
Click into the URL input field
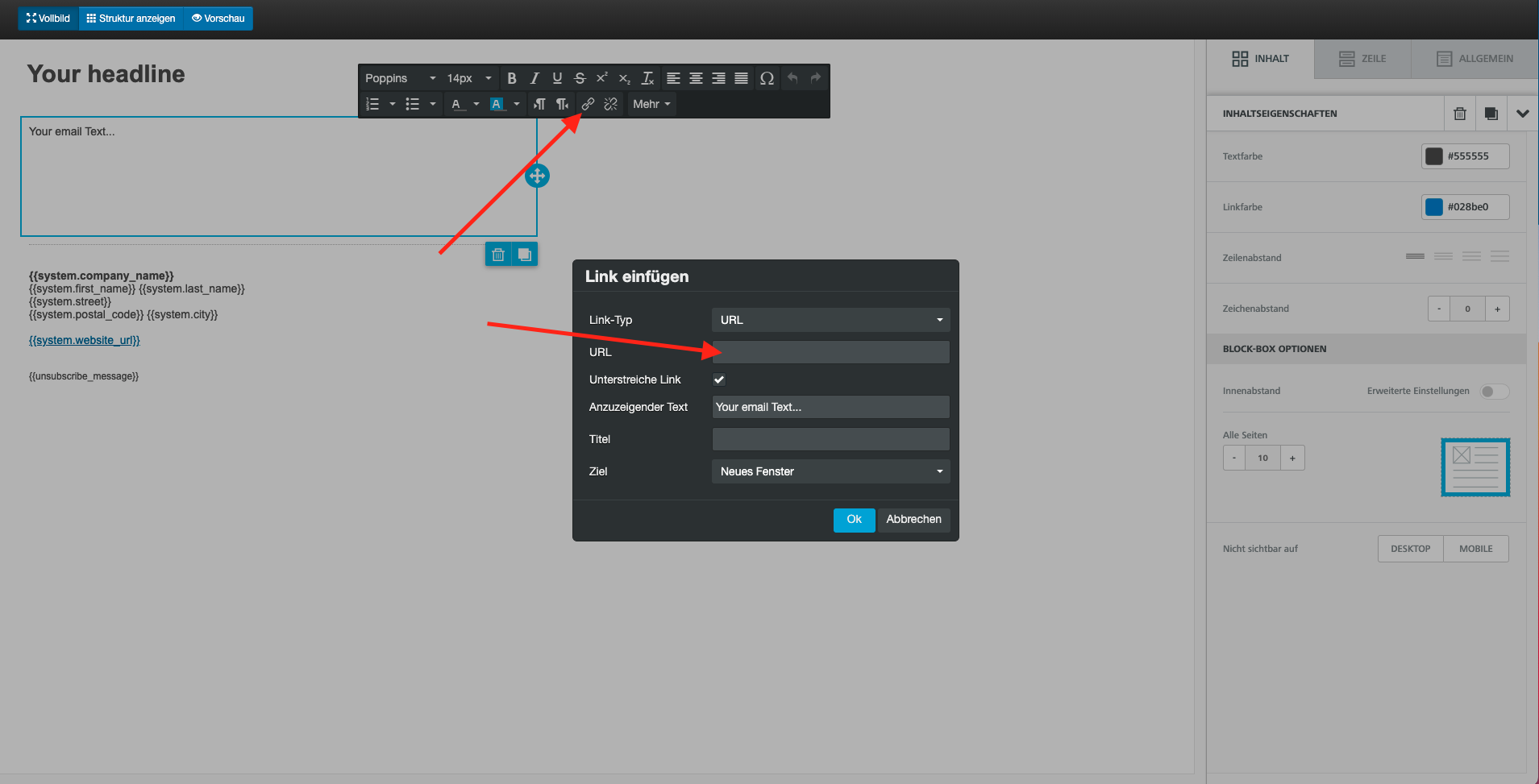830,352
